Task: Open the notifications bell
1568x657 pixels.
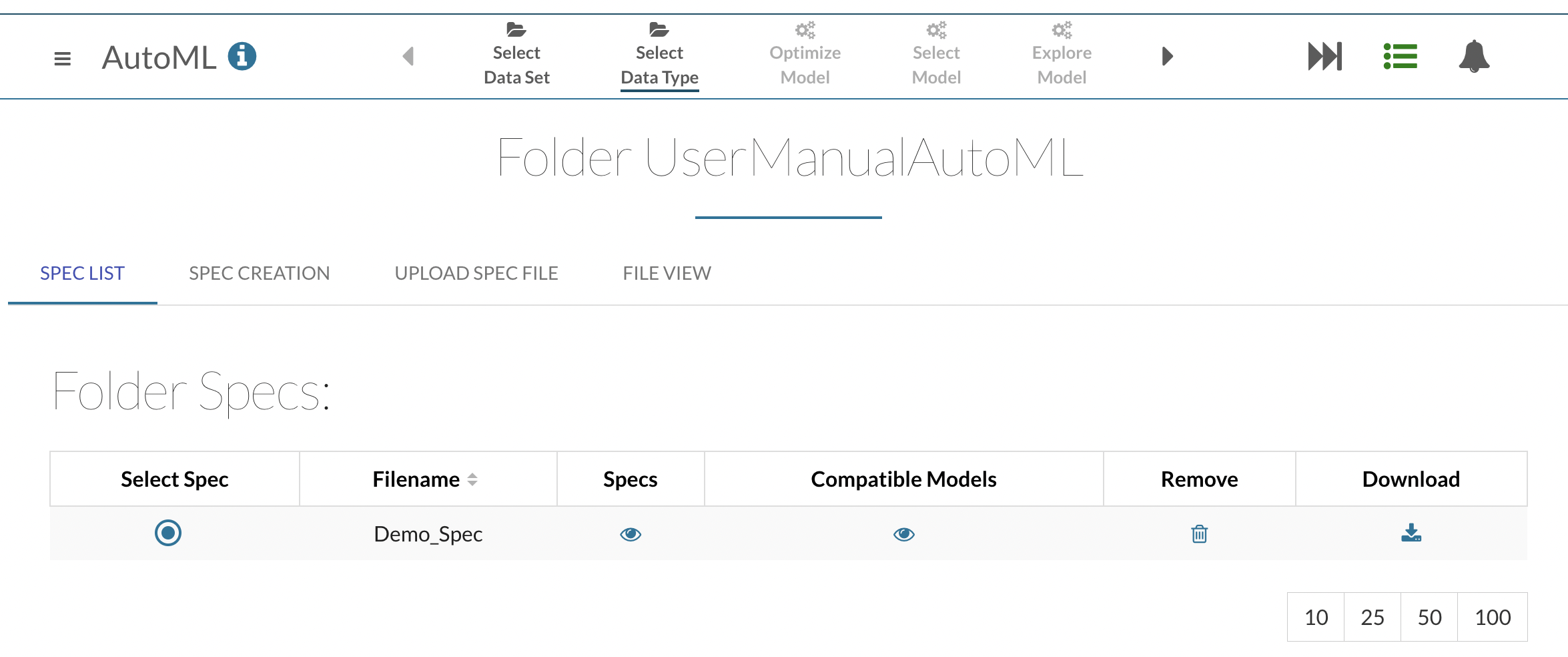Action: click(x=1474, y=56)
